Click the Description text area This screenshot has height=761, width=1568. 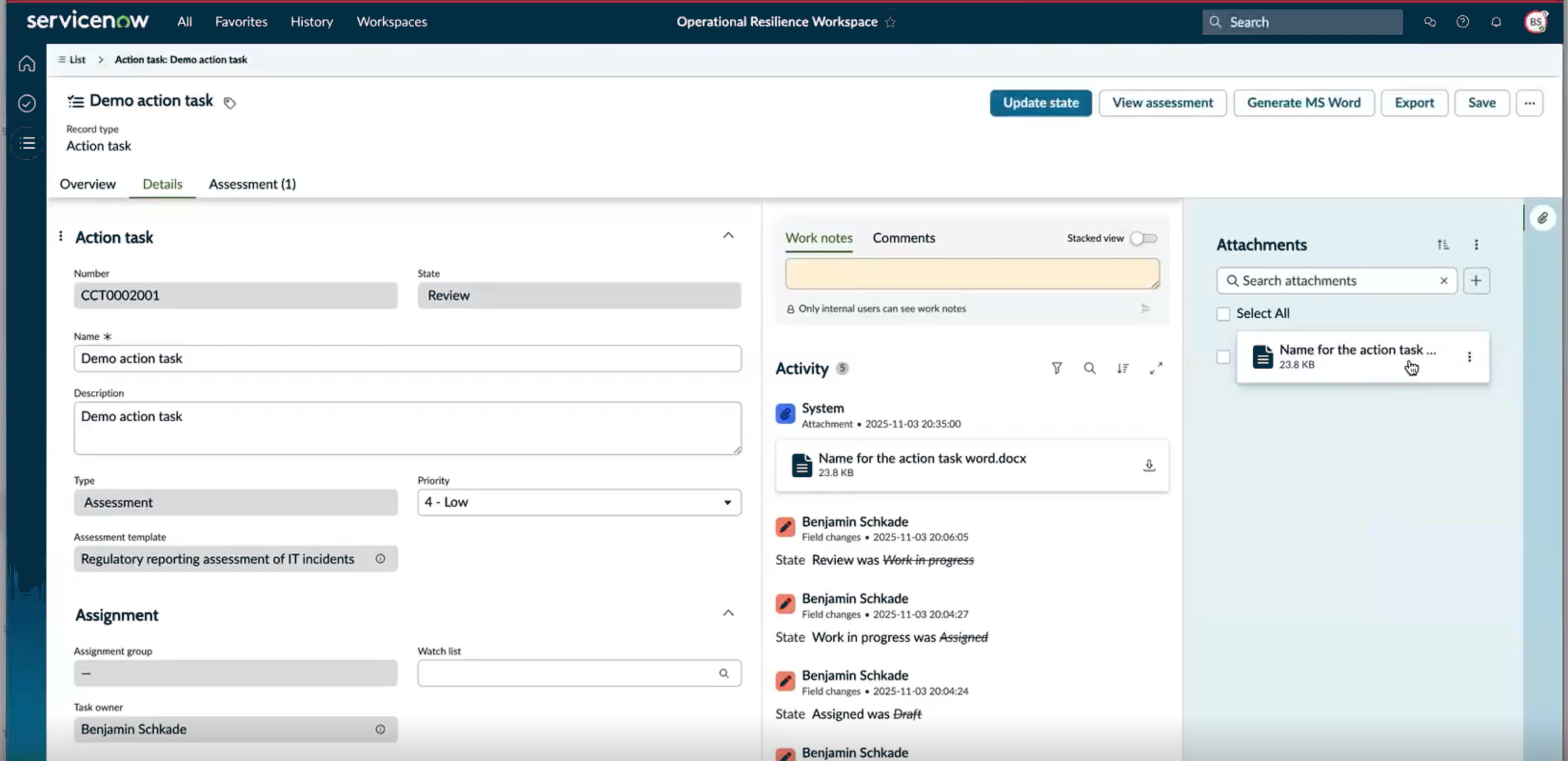click(407, 428)
